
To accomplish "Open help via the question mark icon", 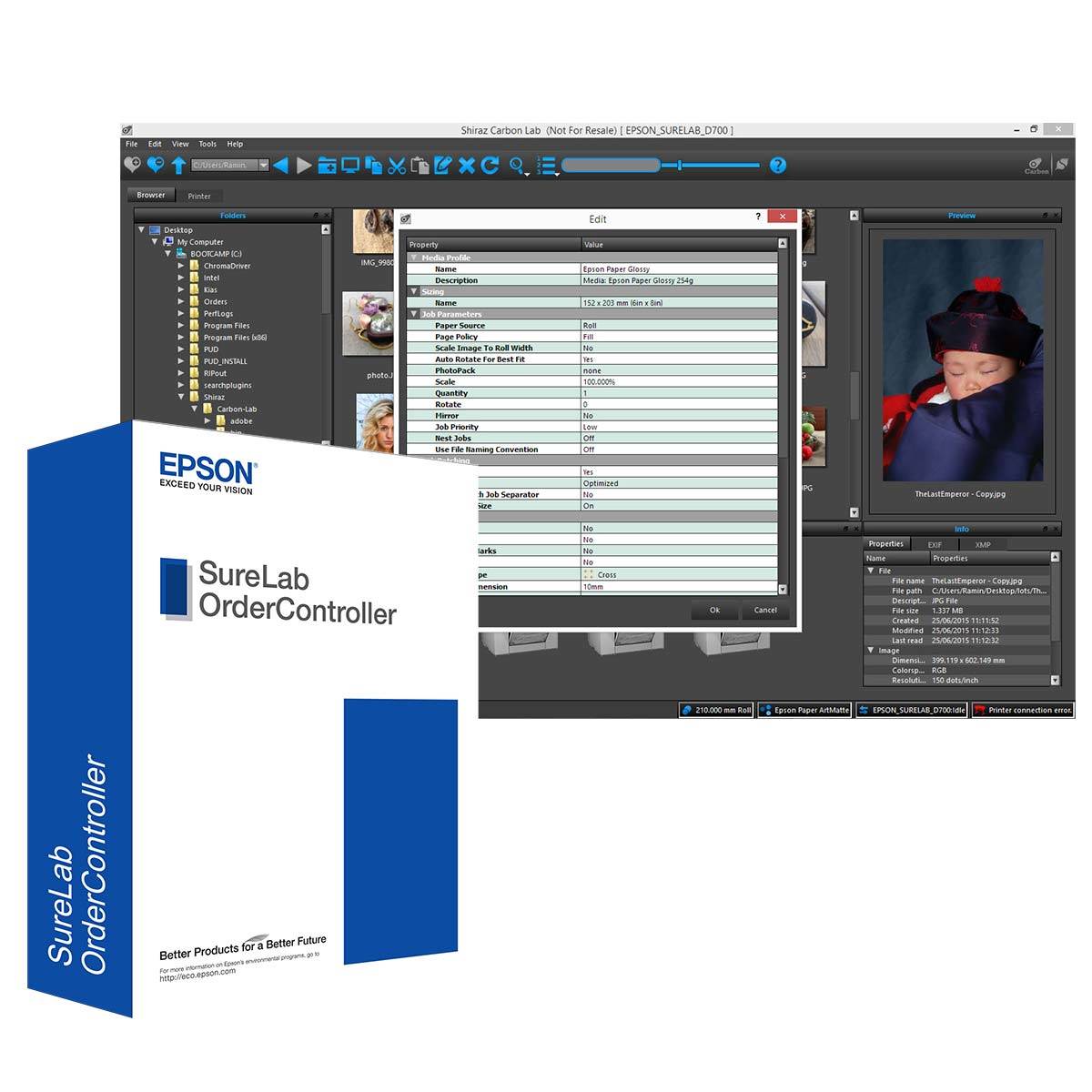I will (x=777, y=165).
